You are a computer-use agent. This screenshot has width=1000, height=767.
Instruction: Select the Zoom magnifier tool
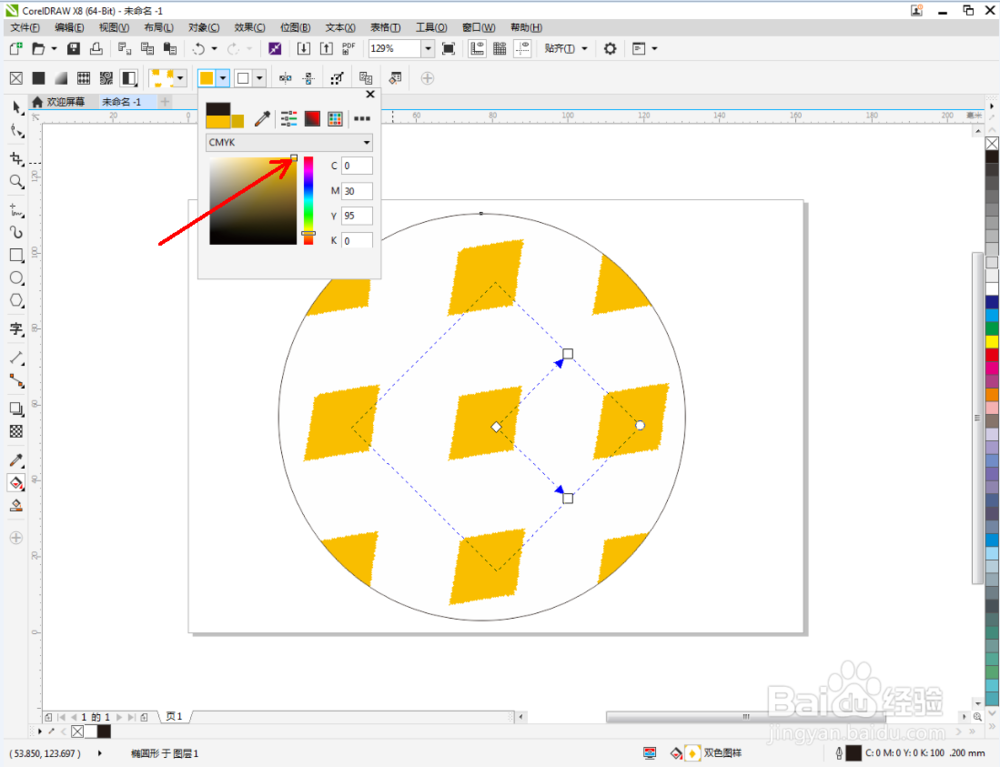click(17, 182)
